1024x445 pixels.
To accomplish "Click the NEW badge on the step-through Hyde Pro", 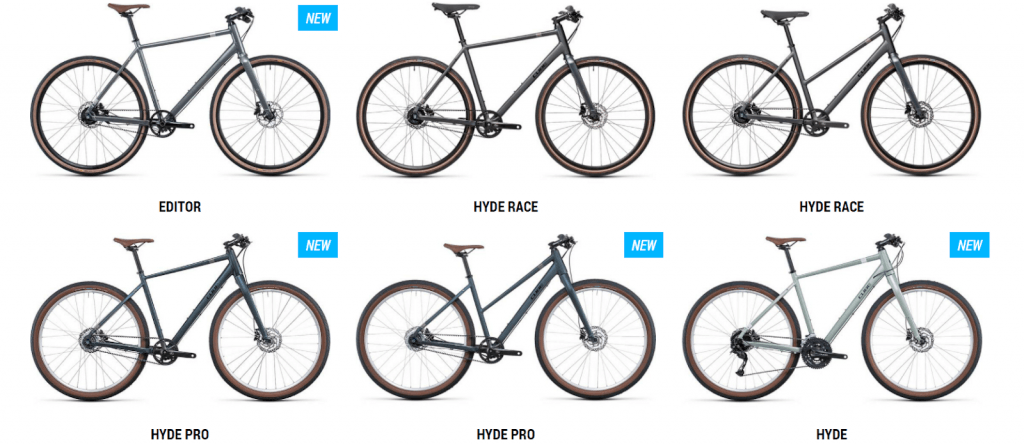I will click(x=643, y=245).
